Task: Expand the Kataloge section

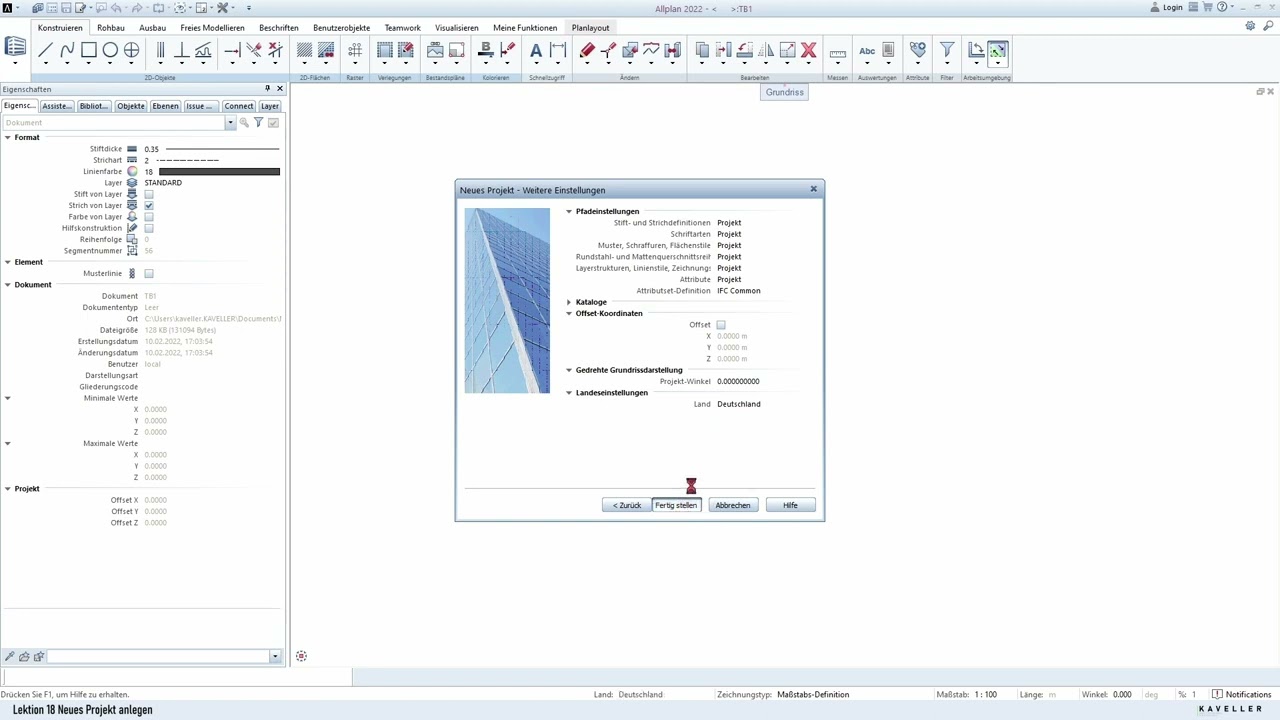Action: pos(569,302)
